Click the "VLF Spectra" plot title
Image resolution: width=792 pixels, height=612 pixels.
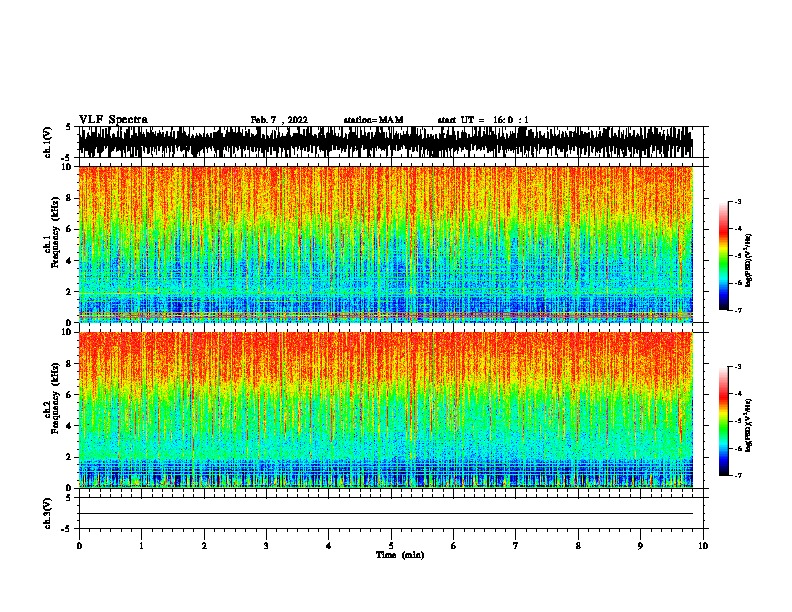[113, 120]
